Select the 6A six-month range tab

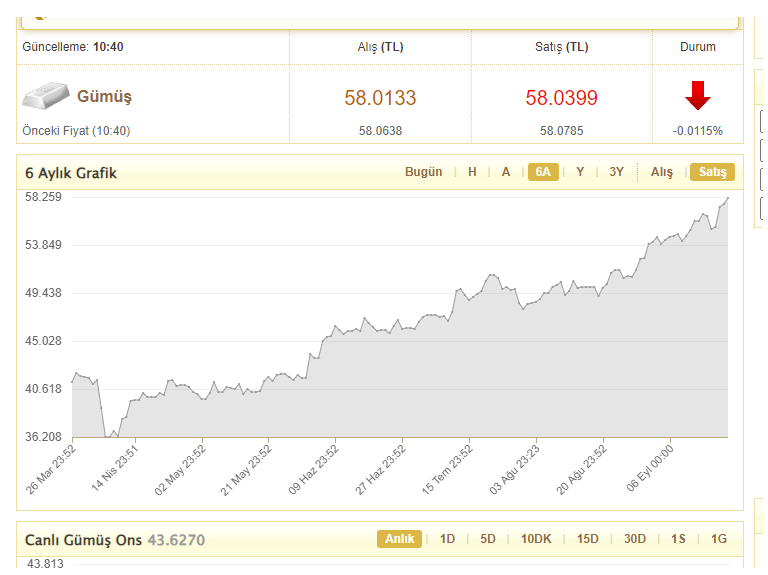543,172
